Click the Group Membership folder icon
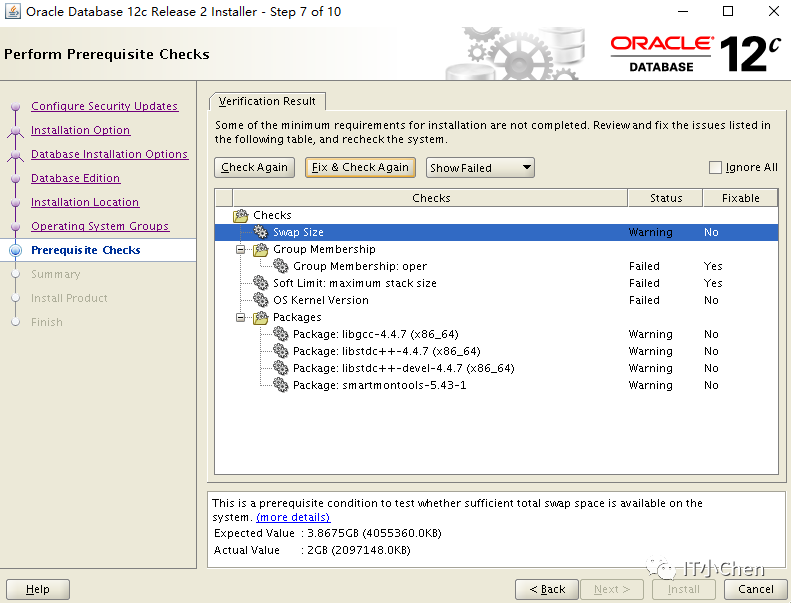Image resolution: width=791 pixels, height=603 pixels. [260, 249]
